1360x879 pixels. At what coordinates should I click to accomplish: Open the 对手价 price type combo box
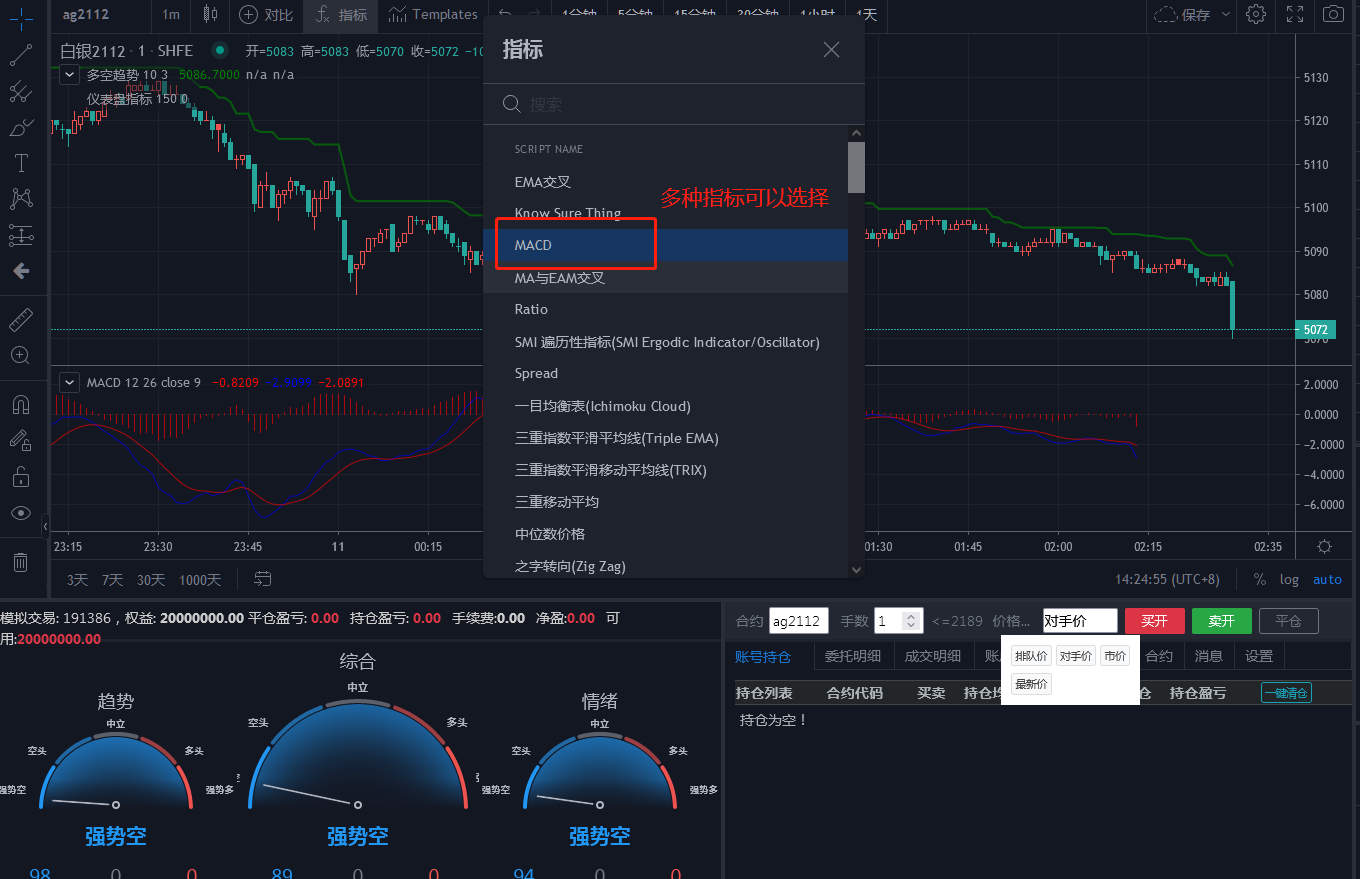[1080, 621]
